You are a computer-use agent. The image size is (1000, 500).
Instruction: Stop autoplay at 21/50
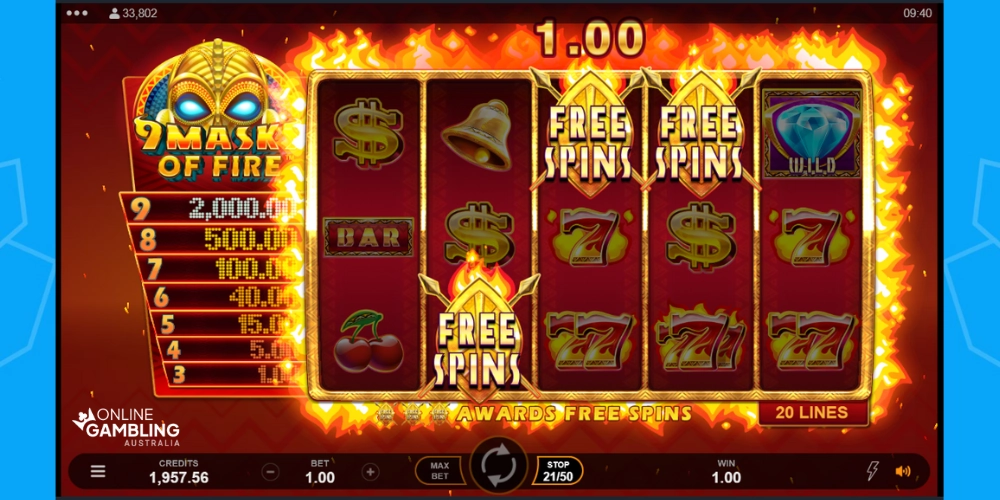[x=557, y=471]
